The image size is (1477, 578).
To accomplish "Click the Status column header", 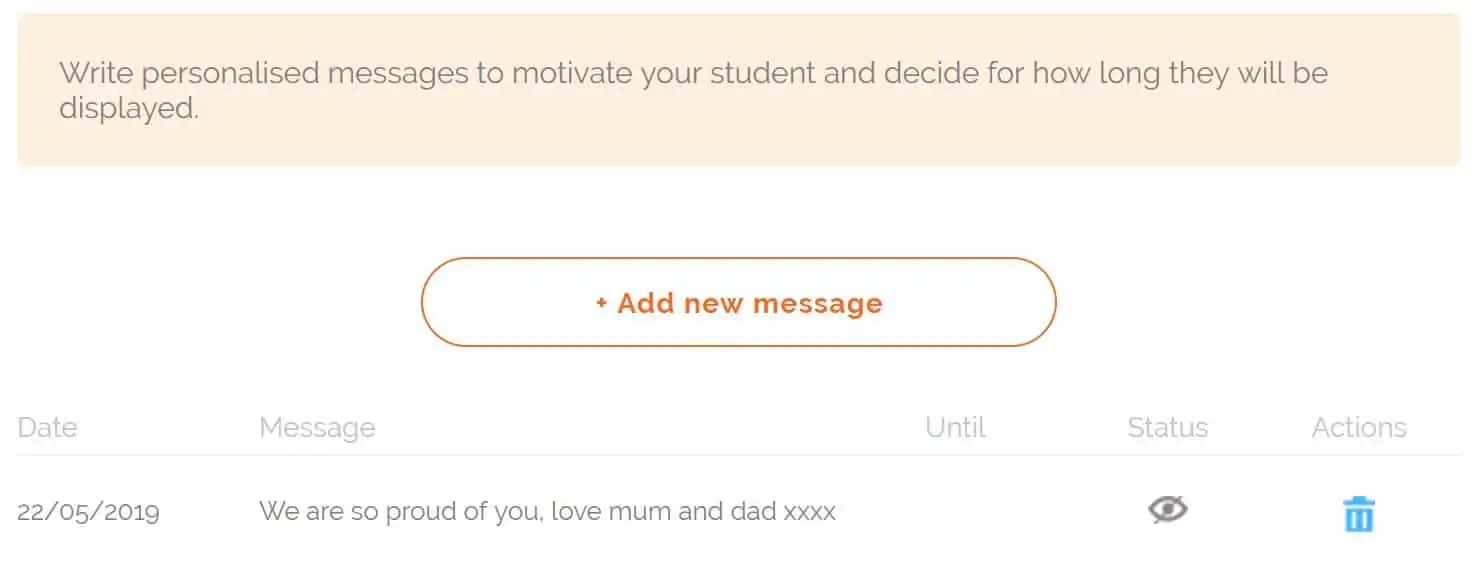I will (1167, 427).
